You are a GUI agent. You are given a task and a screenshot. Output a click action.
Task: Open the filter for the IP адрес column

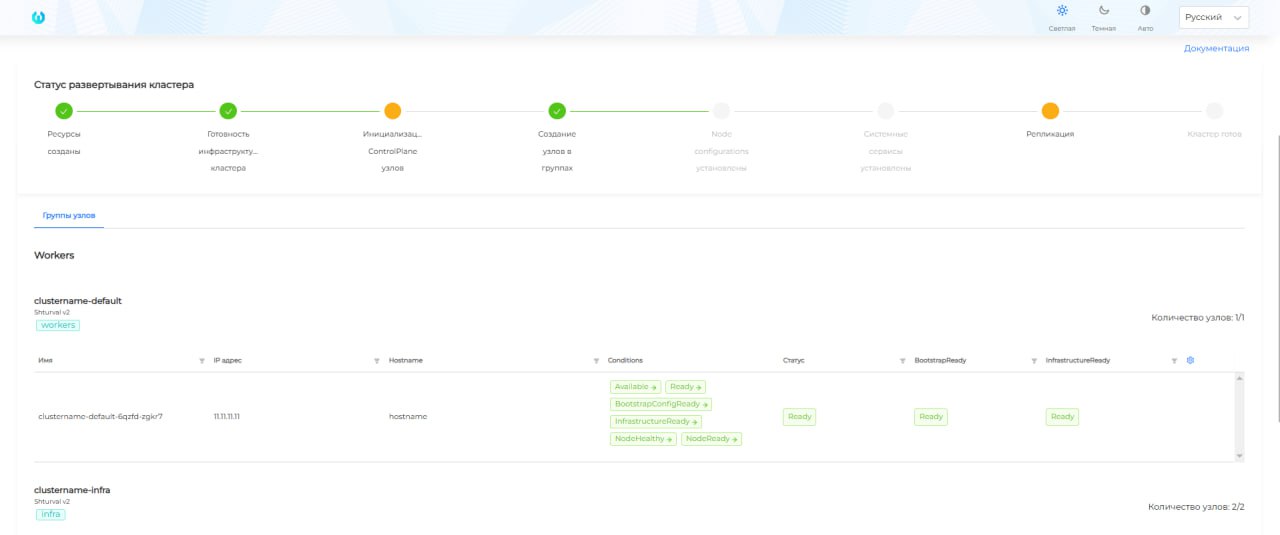pos(377,360)
